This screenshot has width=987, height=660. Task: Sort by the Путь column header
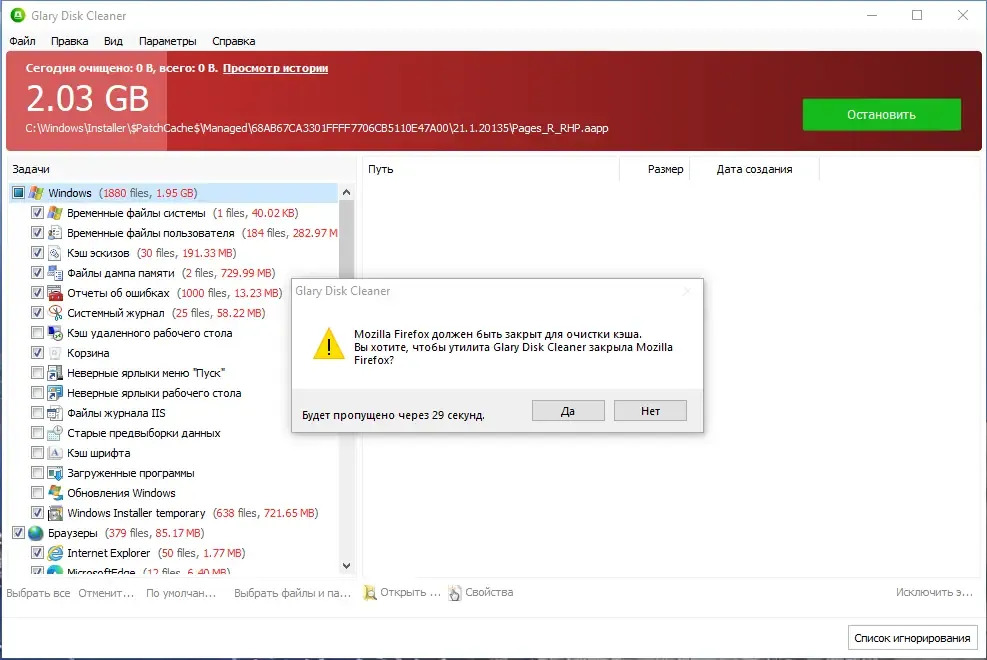(491, 169)
